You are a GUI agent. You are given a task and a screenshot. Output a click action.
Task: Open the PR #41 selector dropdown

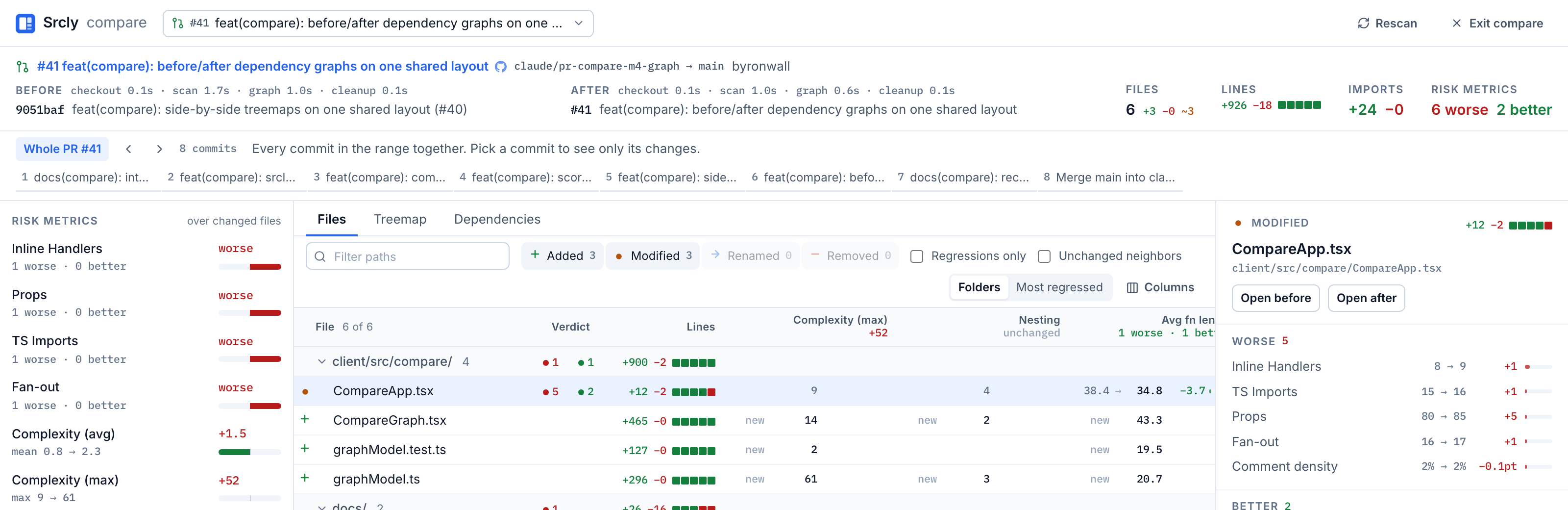point(378,23)
